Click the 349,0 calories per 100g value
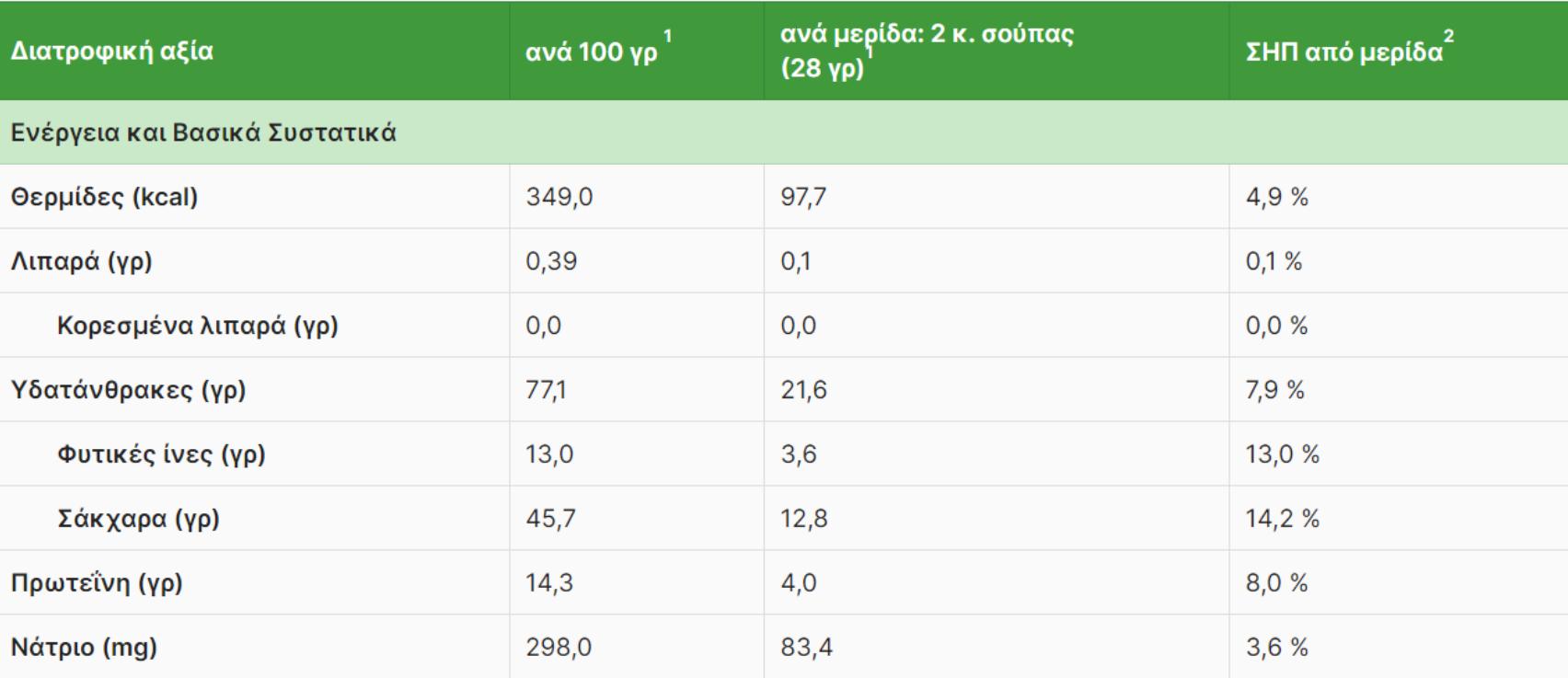1568x678 pixels. pos(559,197)
